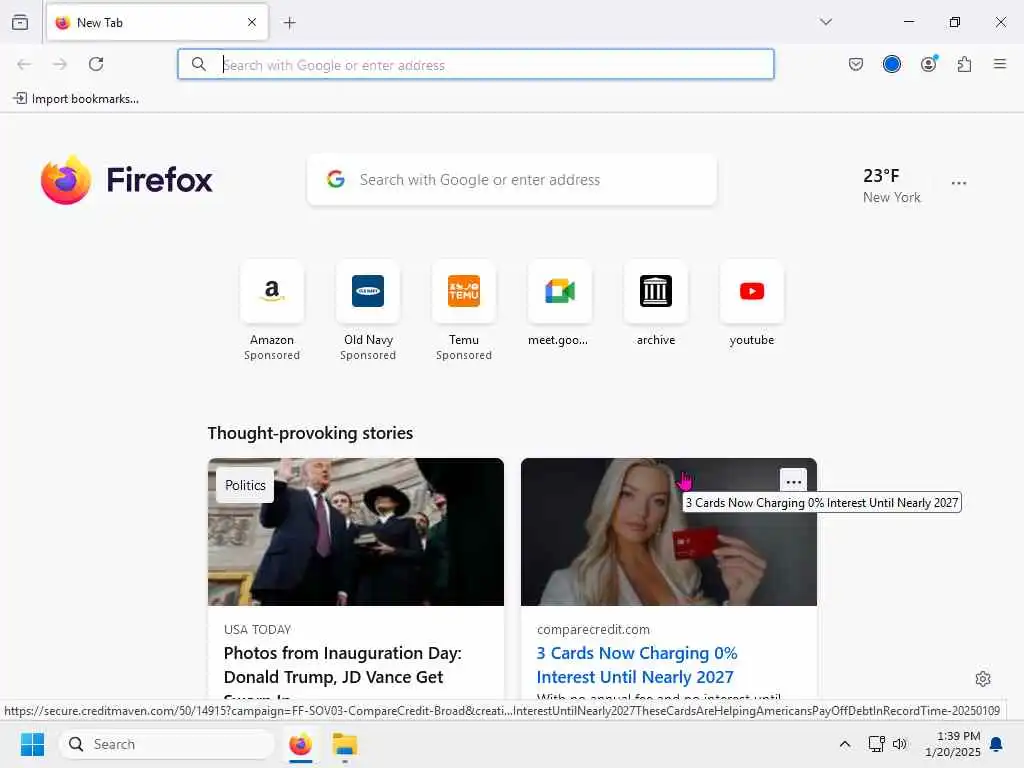Open the credit card story three-dot menu

click(793, 482)
